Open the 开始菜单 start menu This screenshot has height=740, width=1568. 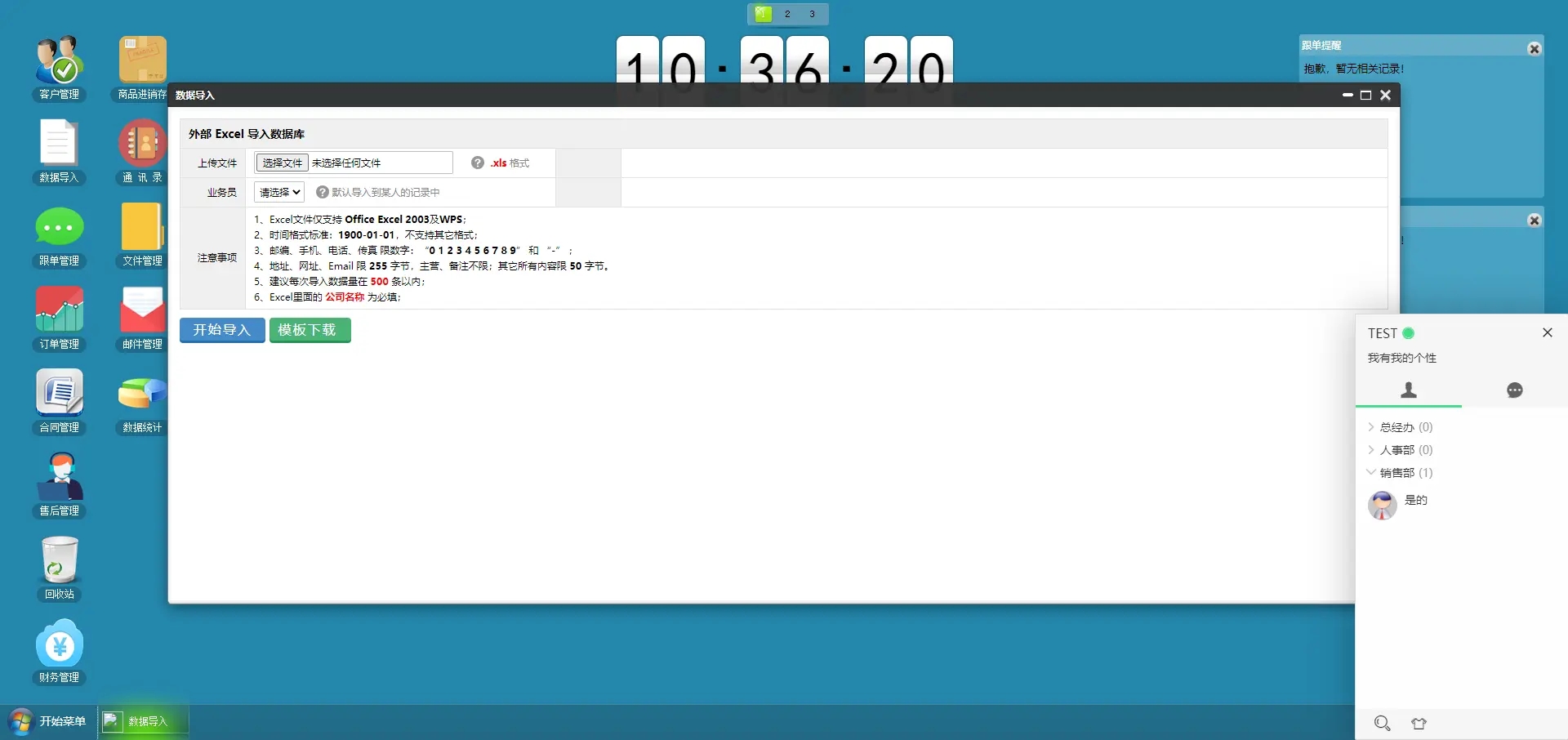[x=47, y=721]
